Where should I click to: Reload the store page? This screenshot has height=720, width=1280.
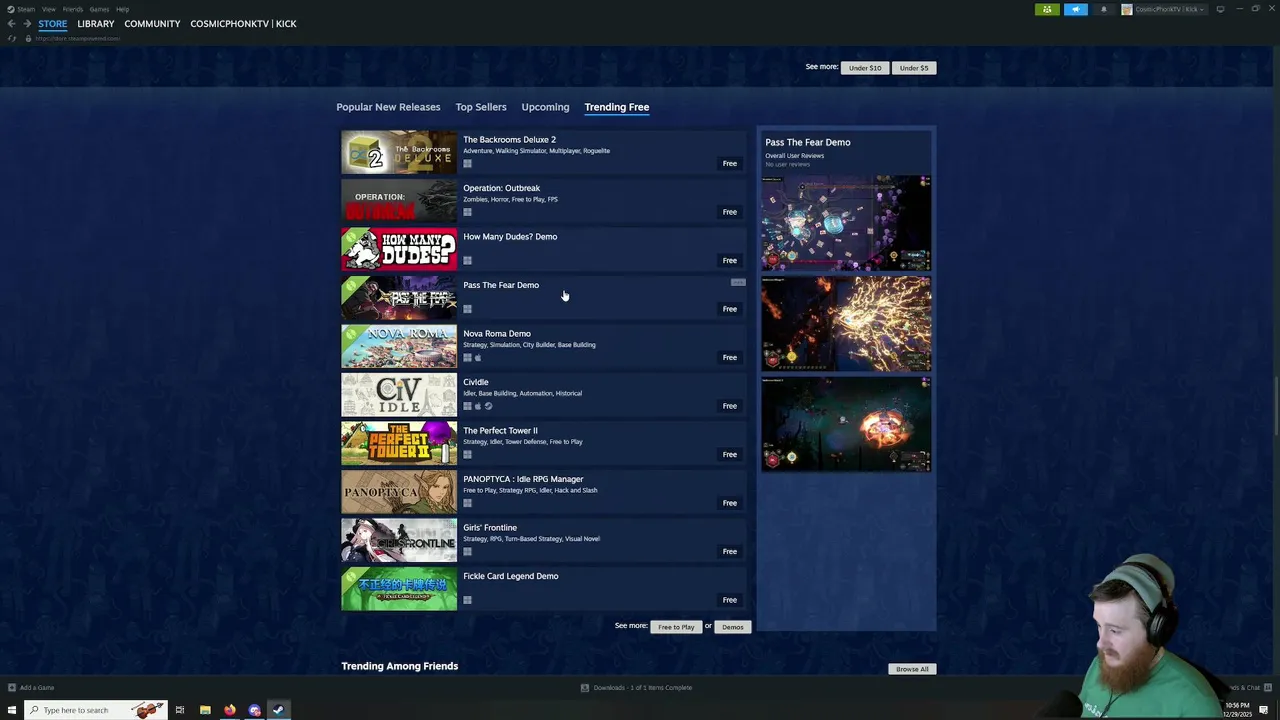click(12, 38)
